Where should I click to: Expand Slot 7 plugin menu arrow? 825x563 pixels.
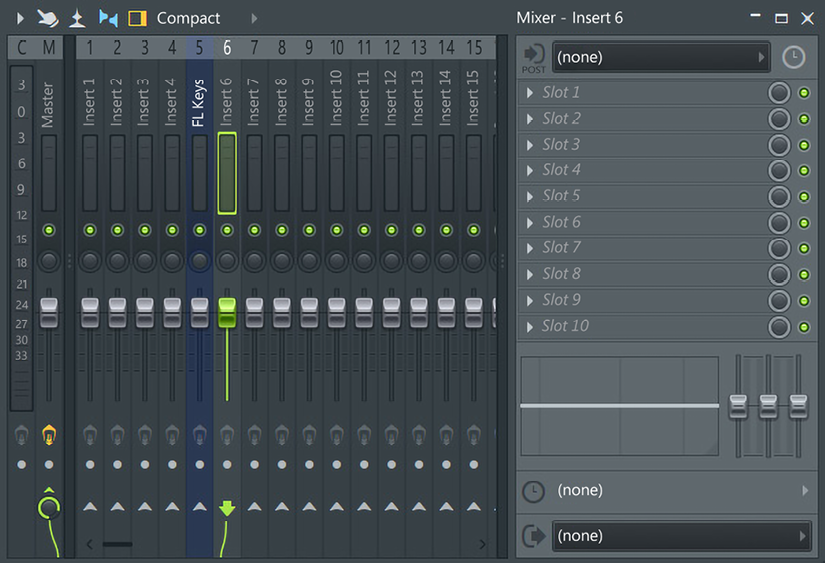[x=530, y=248]
